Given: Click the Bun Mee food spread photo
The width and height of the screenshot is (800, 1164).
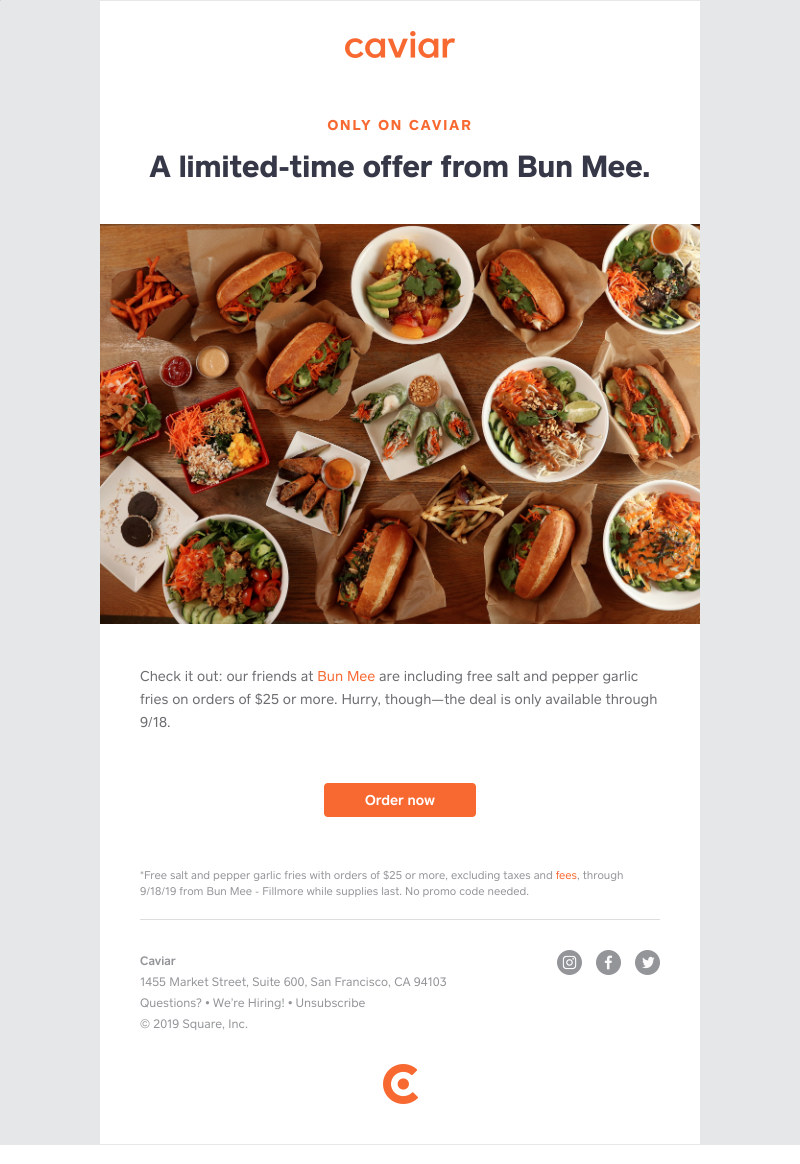Looking at the screenshot, I should (400, 424).
